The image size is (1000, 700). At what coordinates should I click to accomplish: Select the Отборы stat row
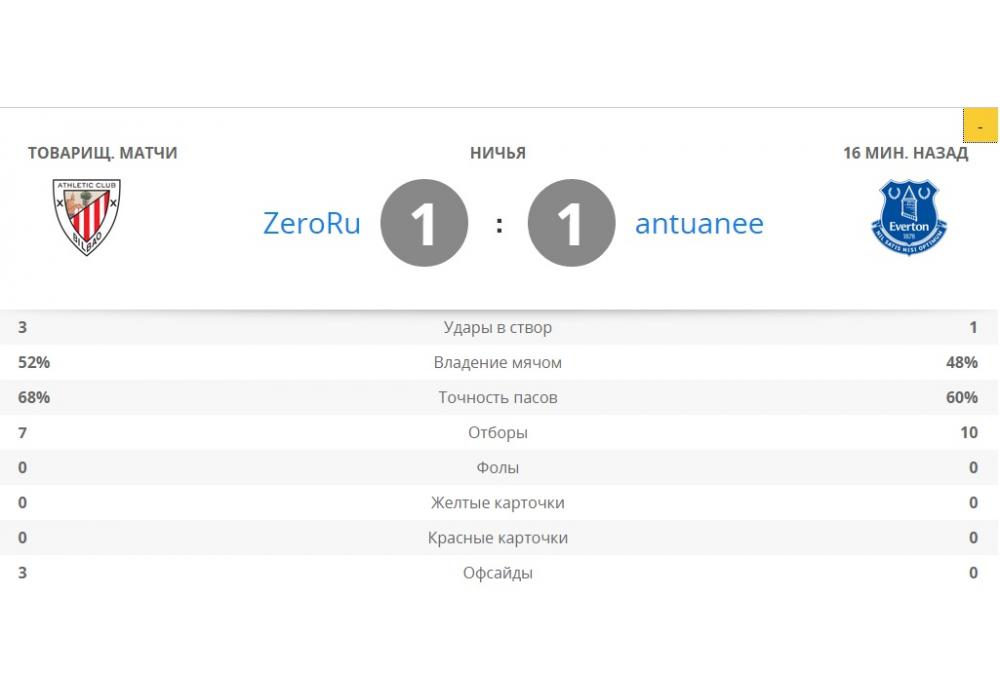(498, 433)
